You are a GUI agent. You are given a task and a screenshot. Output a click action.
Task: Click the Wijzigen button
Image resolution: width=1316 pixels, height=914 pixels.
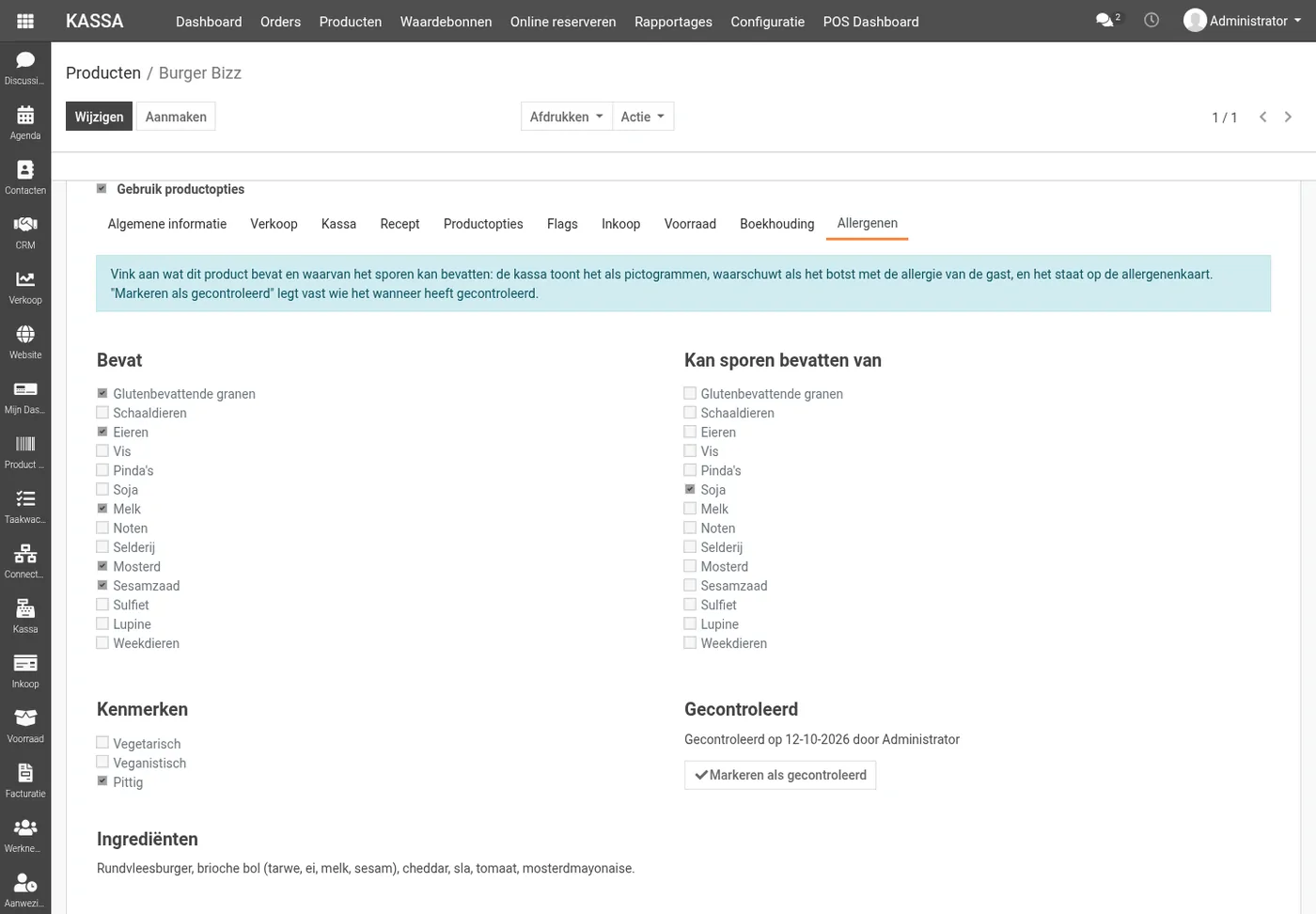[x=99, y=117]
